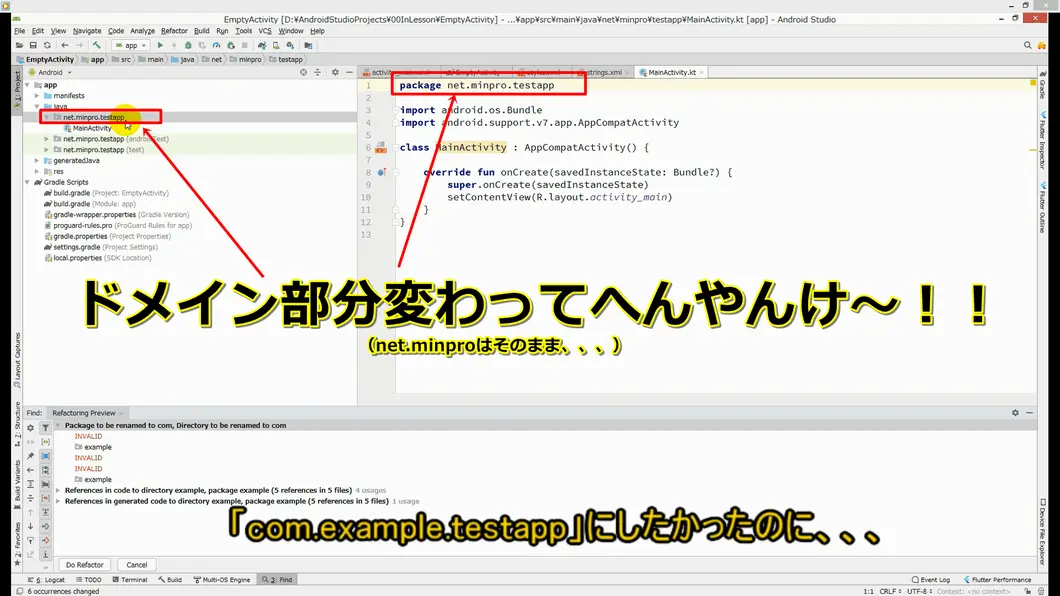Click the Debug app bug icon
Screen dimensions: 1060x596
click(188, 45)
